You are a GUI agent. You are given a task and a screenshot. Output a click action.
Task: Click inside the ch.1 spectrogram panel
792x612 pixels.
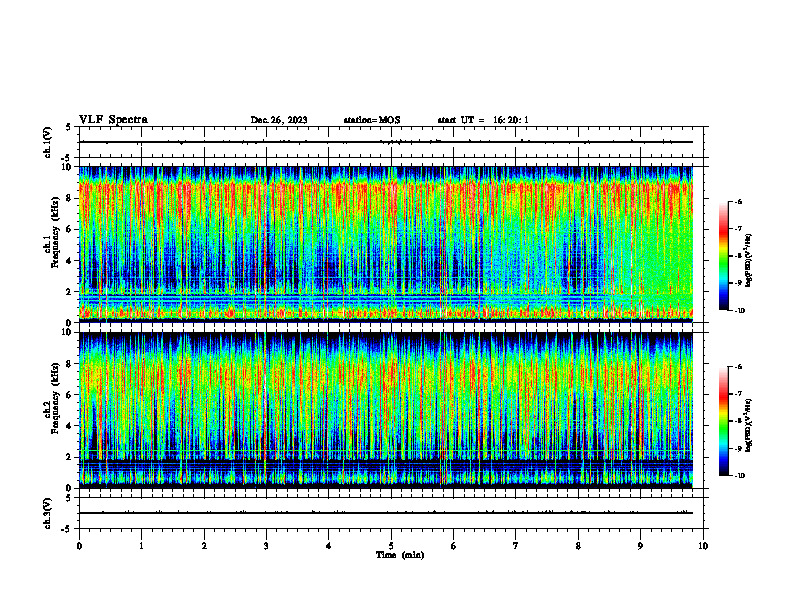coord(386,244)
